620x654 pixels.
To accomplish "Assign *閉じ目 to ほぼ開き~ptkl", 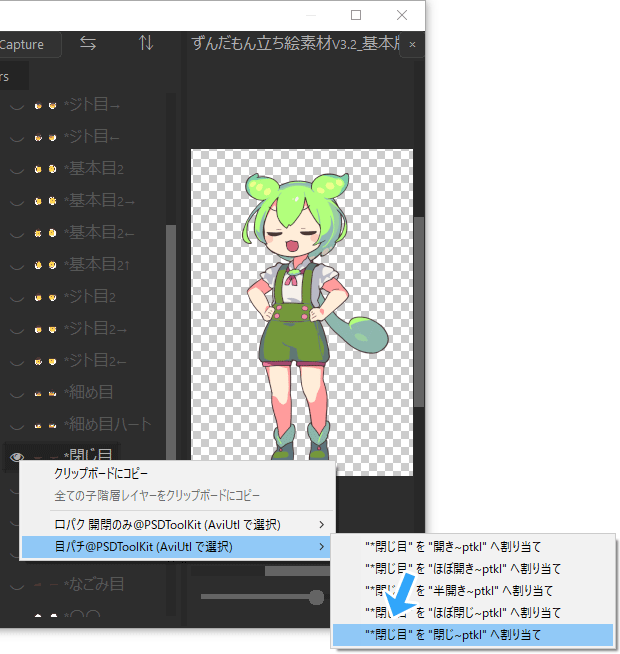I will 473,569.
